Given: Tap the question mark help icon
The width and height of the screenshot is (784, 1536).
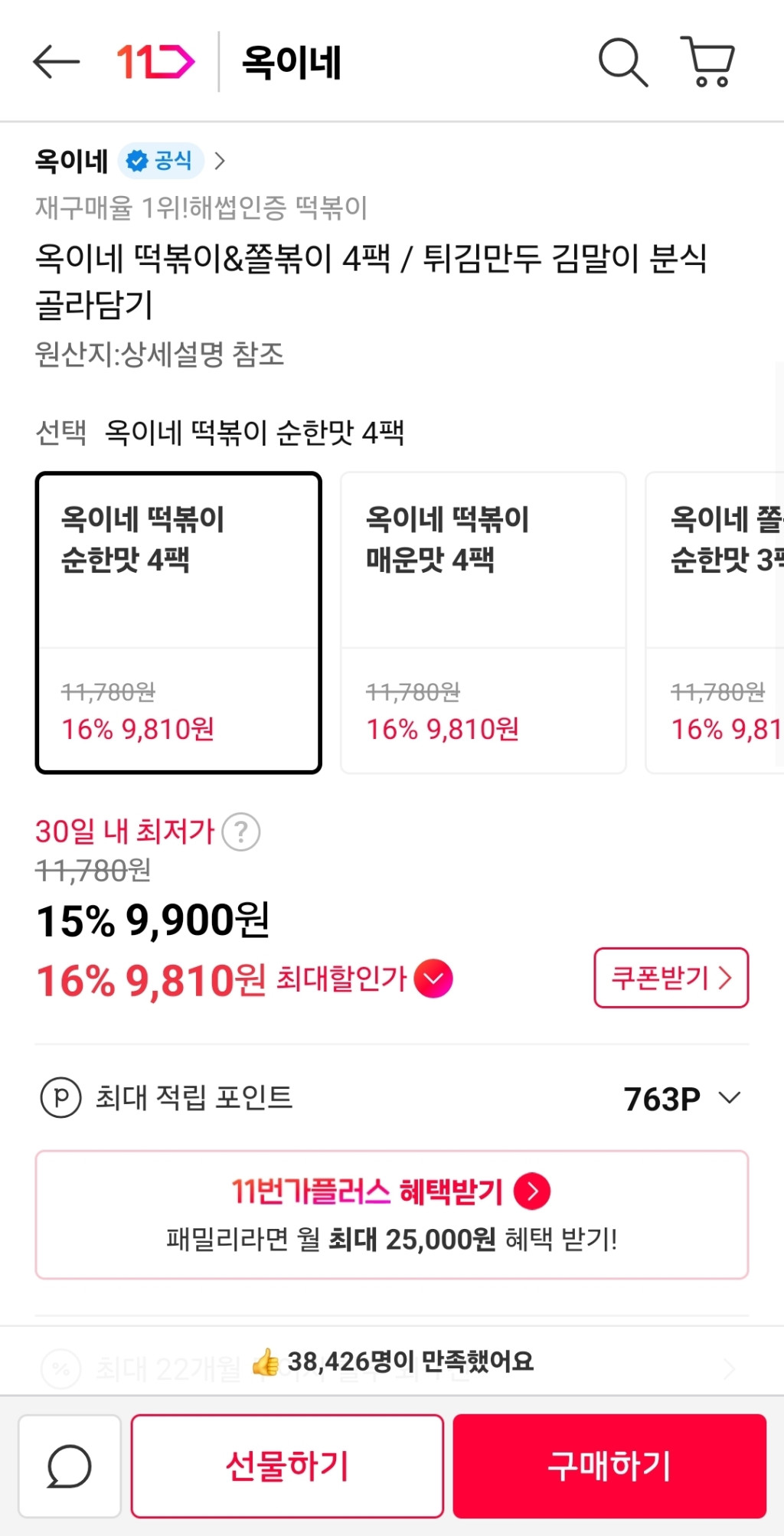Looking at the screenshot, I should 241,832.
